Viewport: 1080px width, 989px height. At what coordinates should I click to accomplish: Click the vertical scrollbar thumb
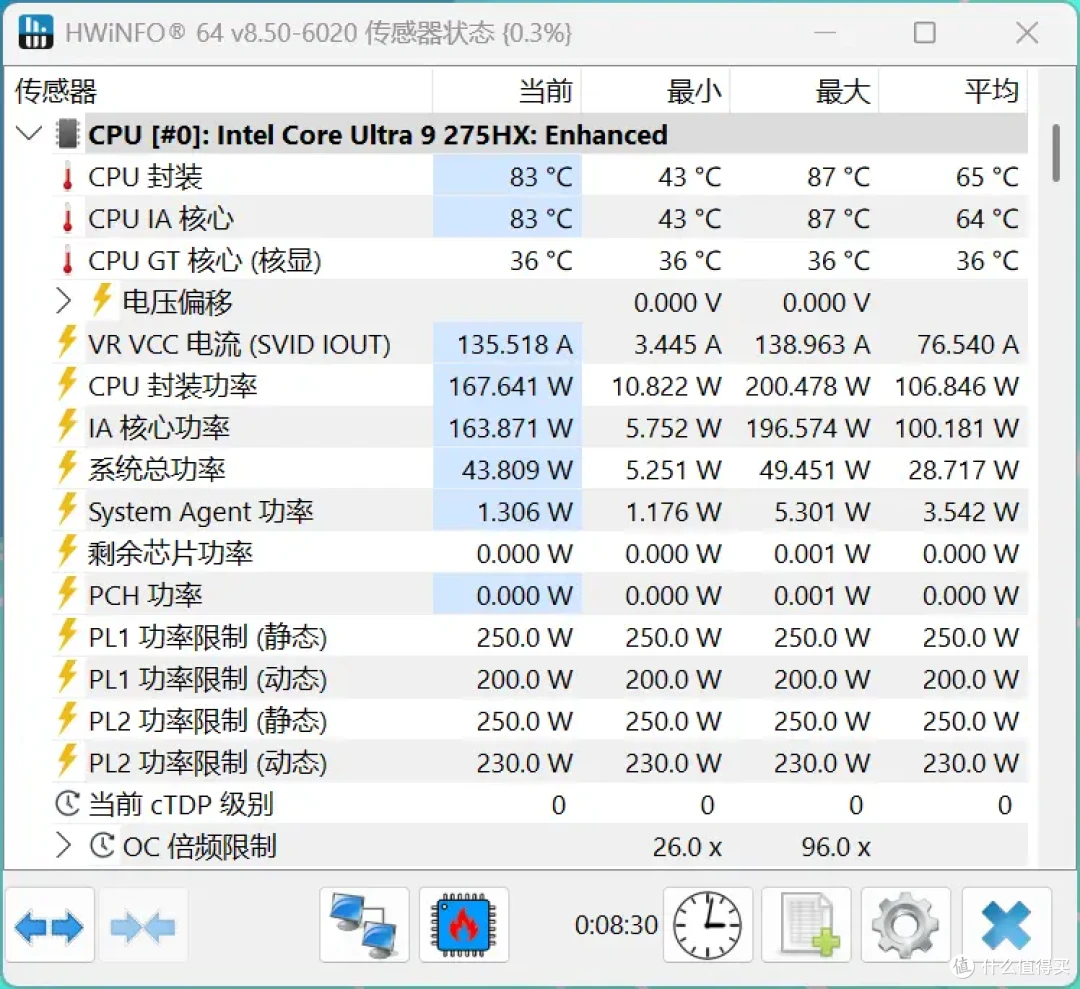point(1056,153)
